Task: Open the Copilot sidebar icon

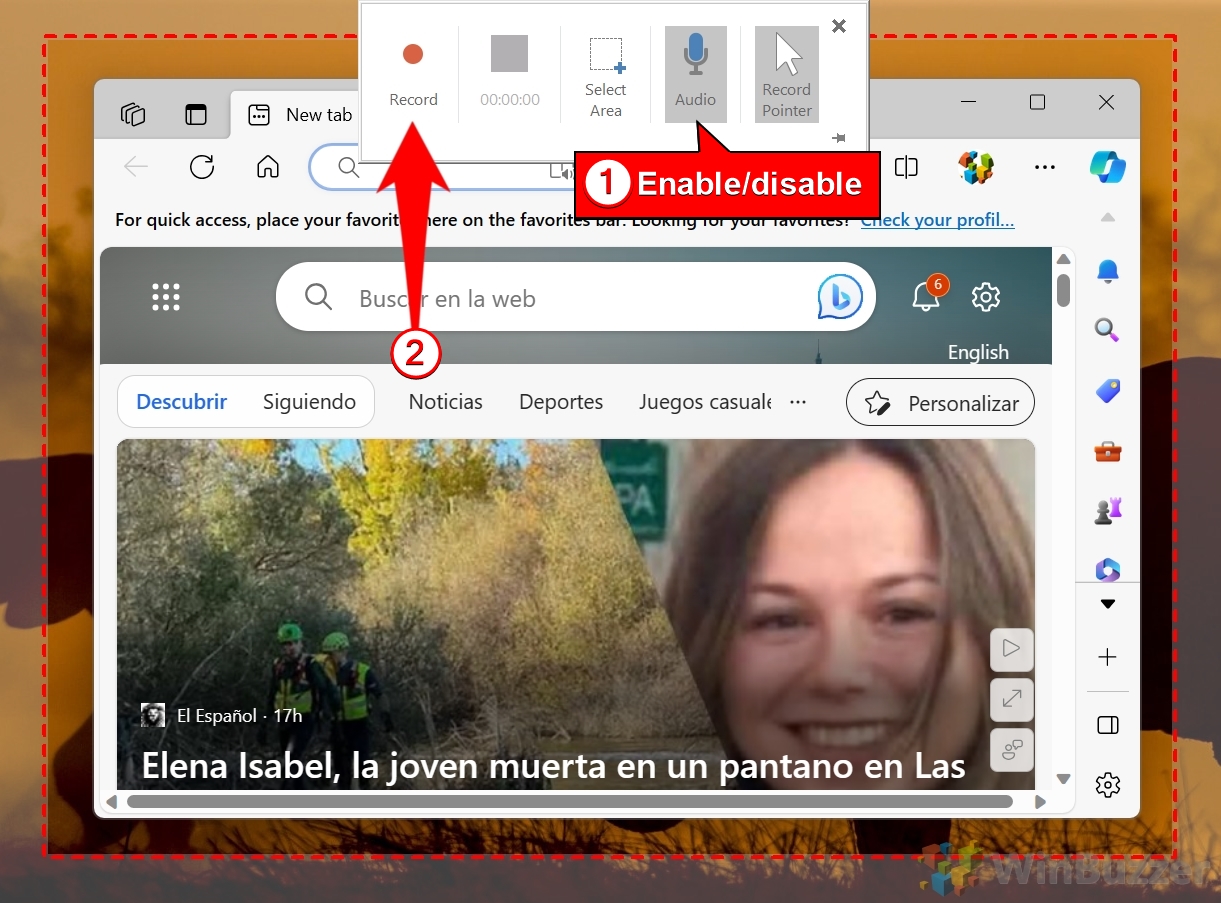Action: 1108,167
